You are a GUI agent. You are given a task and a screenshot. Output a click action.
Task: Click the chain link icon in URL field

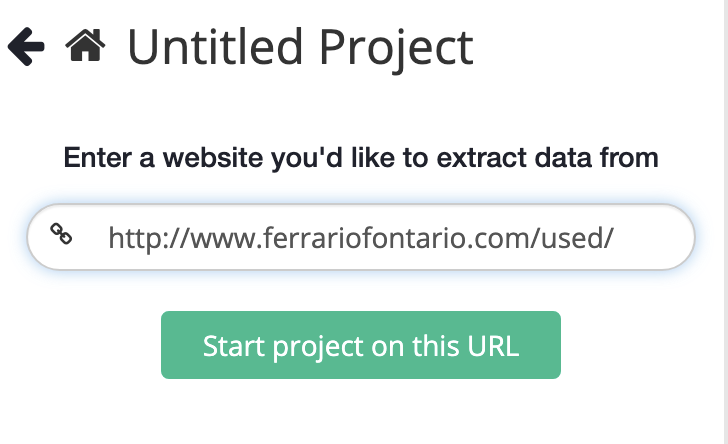coord(61,236)
